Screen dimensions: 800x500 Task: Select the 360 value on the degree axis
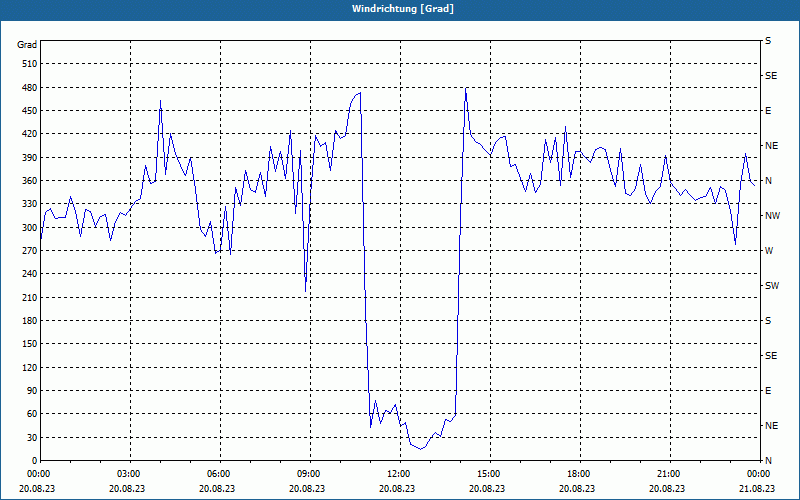pos(30,181)
